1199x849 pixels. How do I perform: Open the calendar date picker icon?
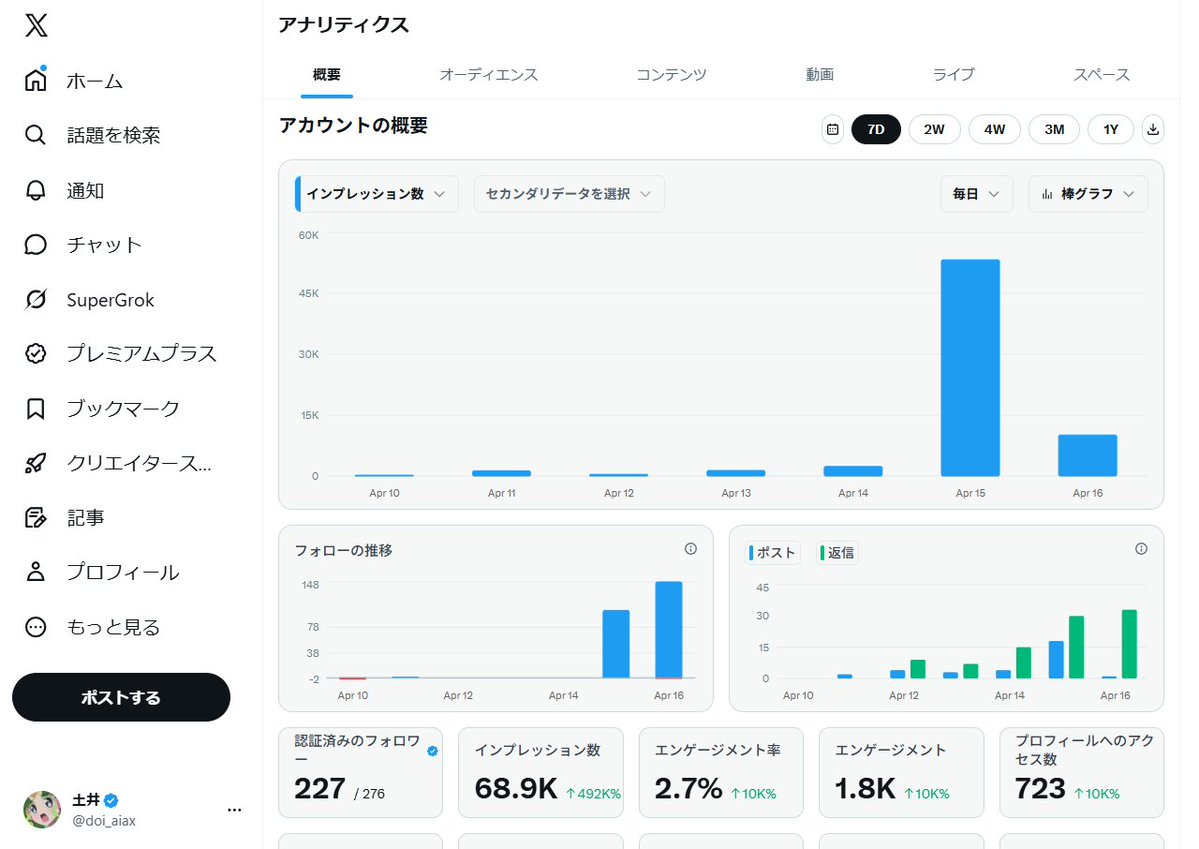click(x=832, y=129)
